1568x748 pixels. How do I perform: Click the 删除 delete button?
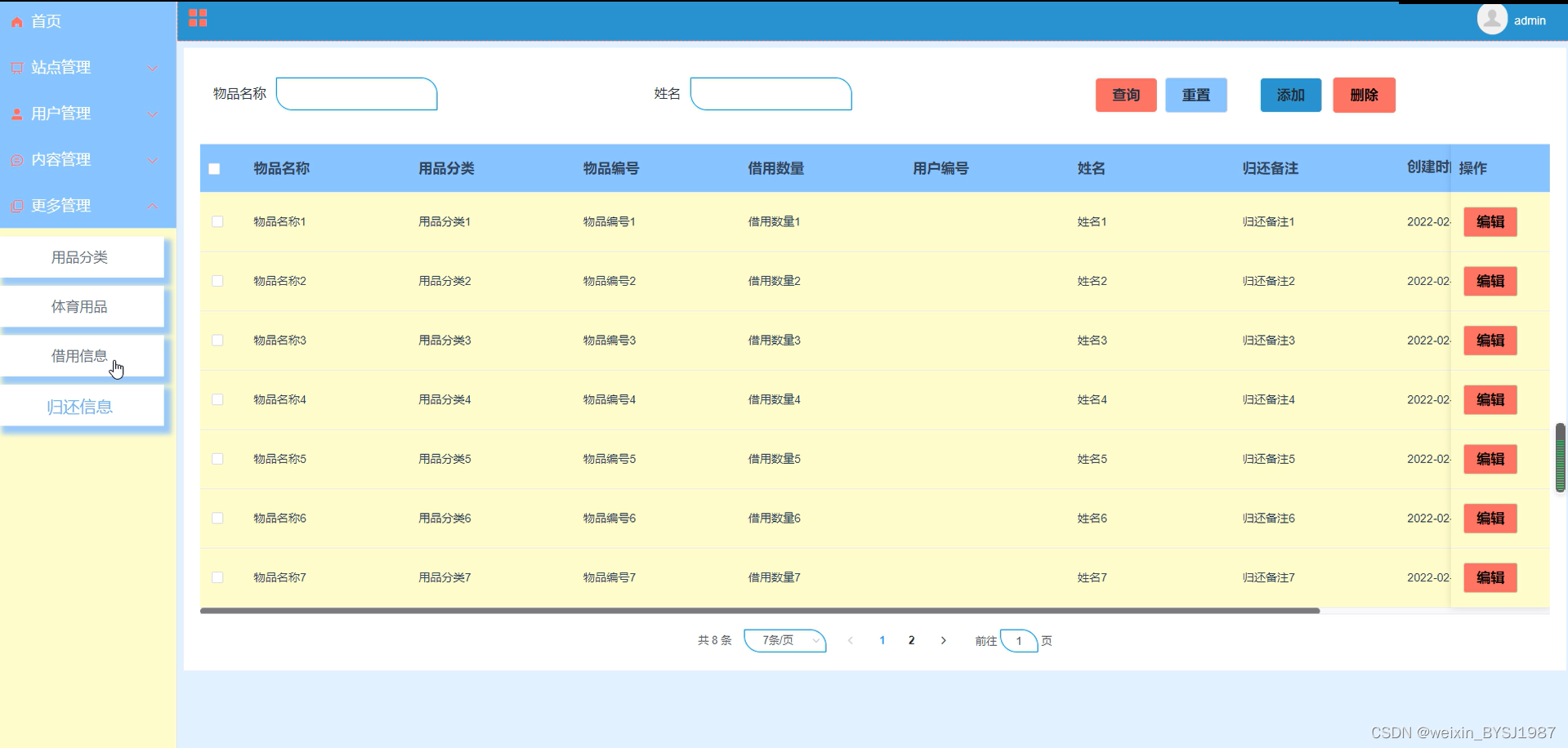coord(1364,95)
